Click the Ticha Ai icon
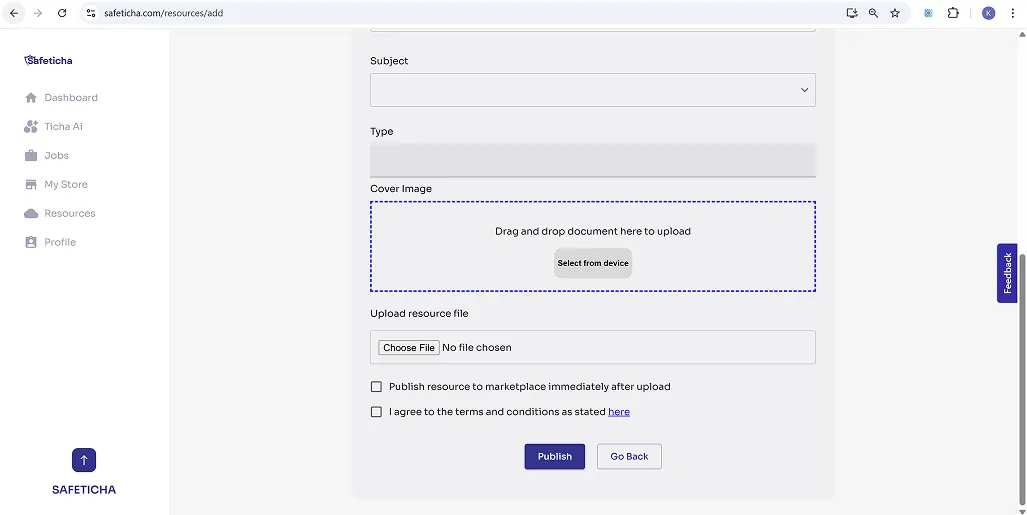The image size is (1027, 515). point(31,126)
